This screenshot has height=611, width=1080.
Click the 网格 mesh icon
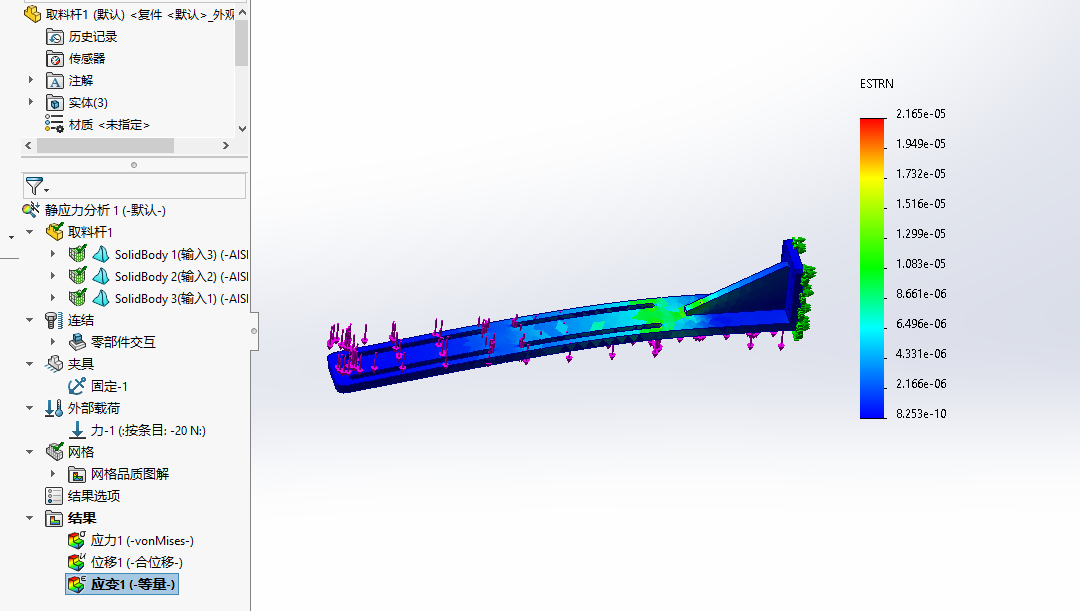click(54, 452)
